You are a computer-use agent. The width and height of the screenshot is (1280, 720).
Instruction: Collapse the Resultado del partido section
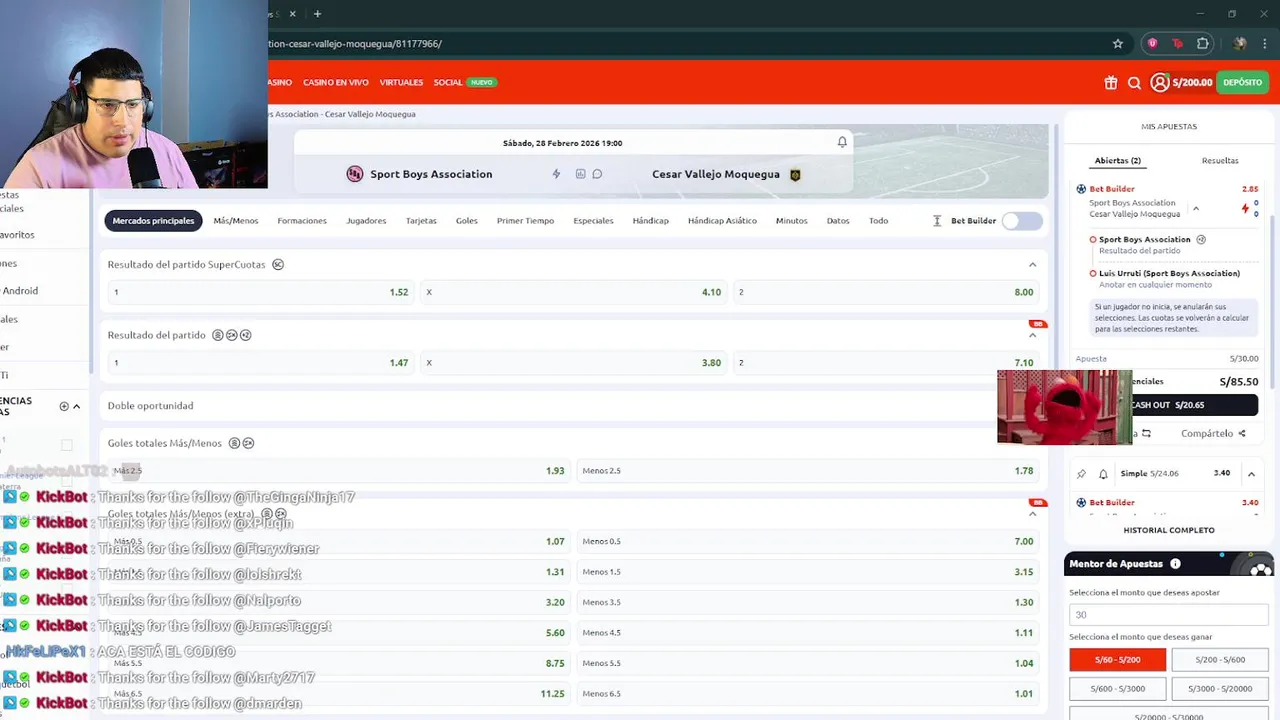tap(1033, 335)
